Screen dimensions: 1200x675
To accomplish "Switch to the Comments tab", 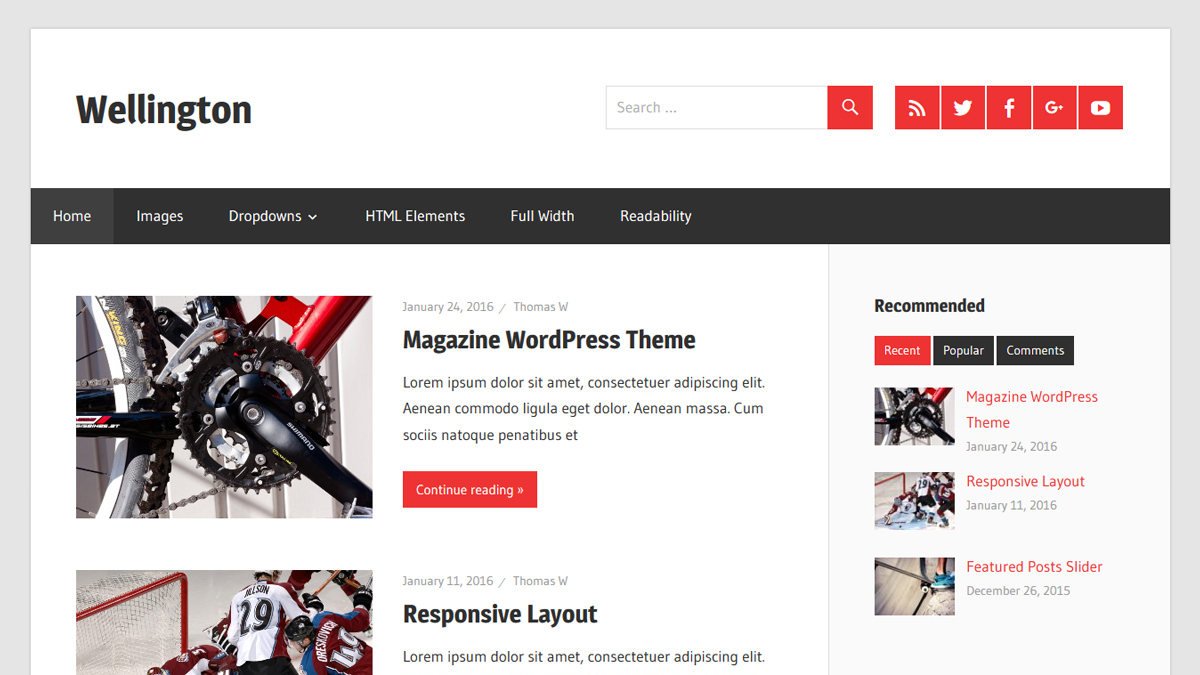I will tap(1035, 350).
